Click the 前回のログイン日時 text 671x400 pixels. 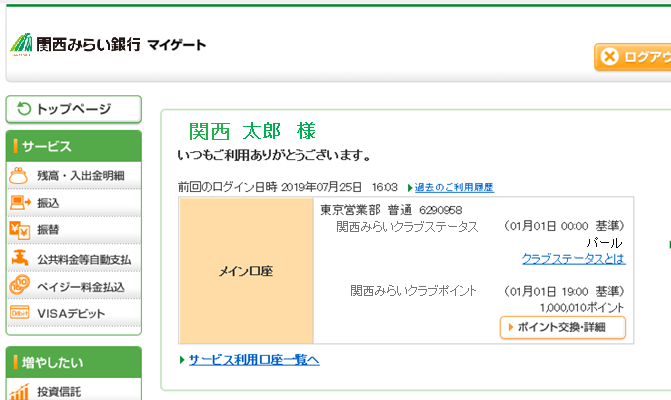[x=227, y=187]
